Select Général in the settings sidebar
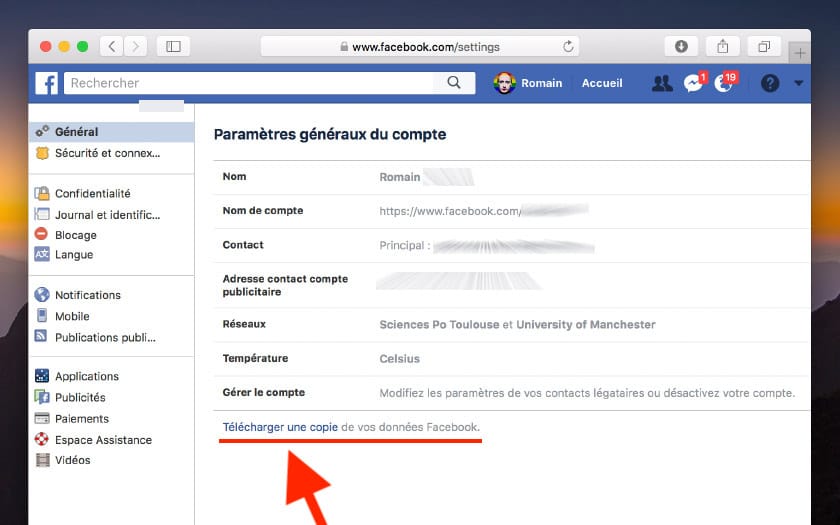 [x=111, y=132]
